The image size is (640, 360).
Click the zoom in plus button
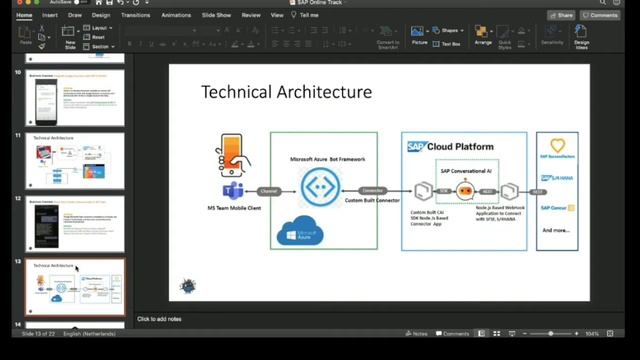coord(576,333)
